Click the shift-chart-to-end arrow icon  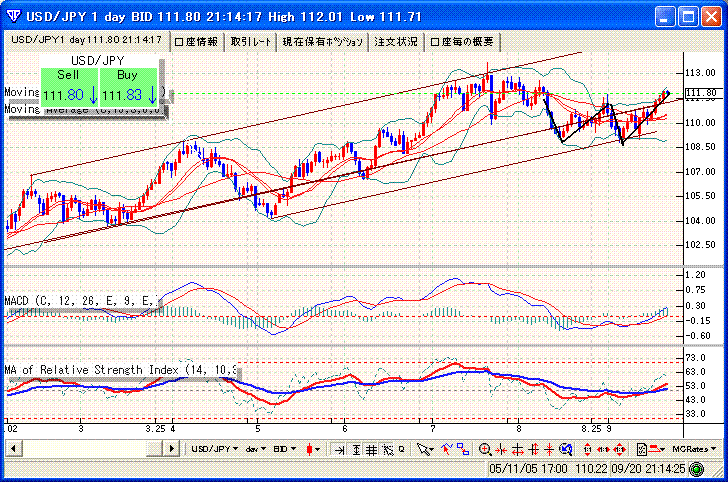340,450
